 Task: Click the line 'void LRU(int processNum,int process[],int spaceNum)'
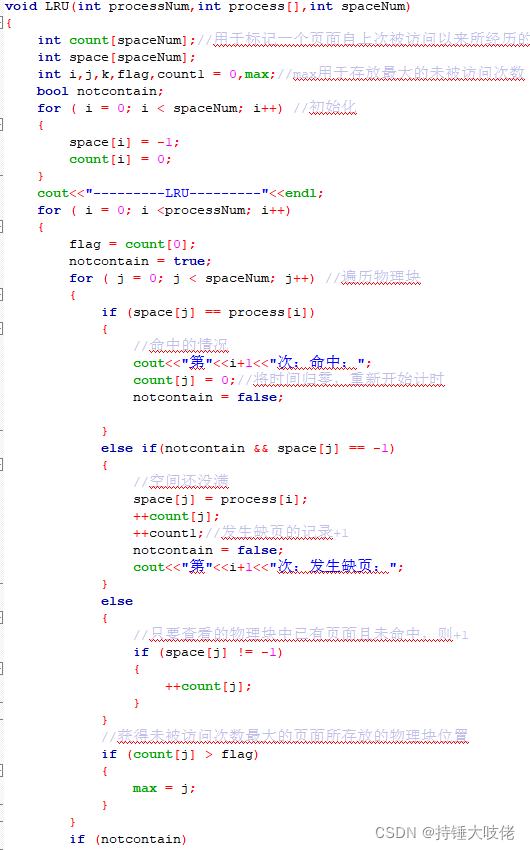coord(208,7)
